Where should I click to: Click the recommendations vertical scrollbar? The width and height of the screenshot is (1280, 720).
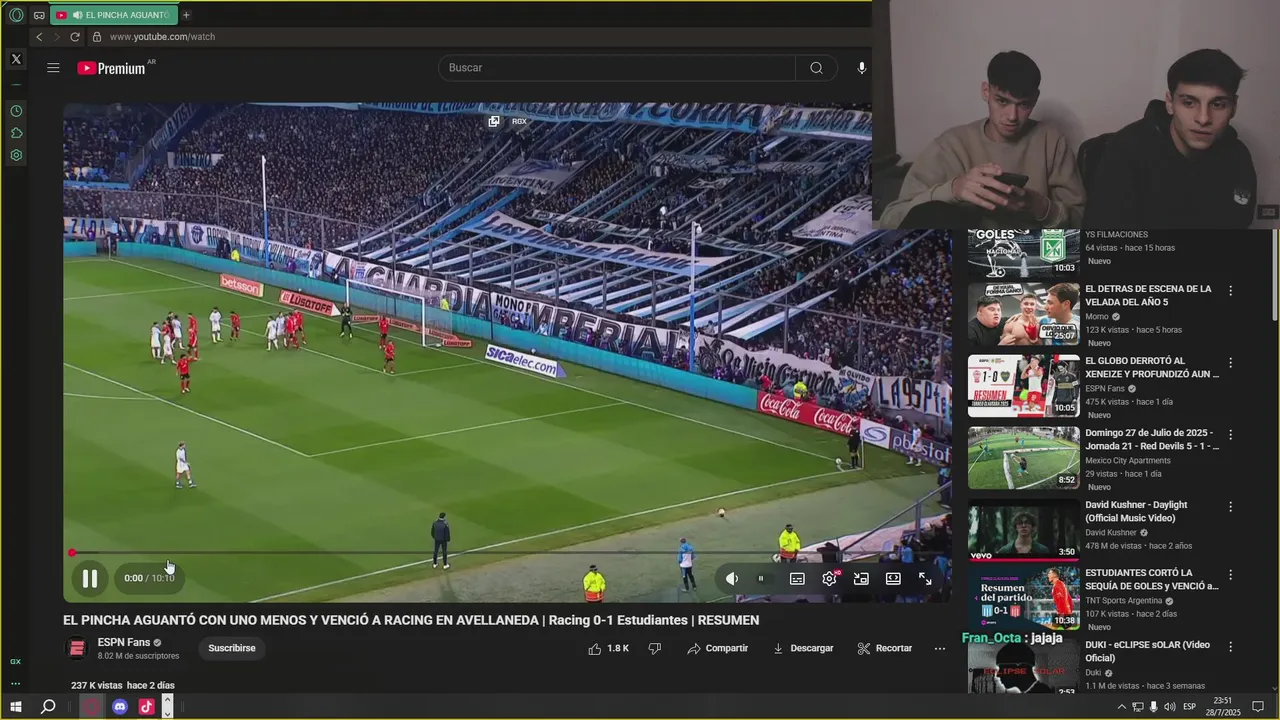tap(1274, 275)
